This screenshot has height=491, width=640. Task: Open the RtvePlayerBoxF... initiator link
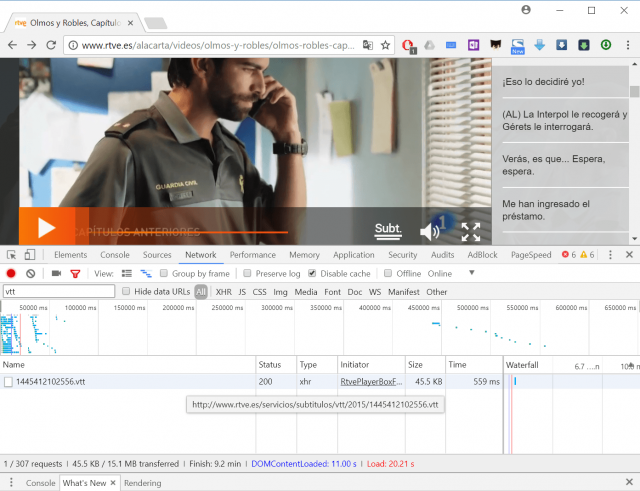click(x=371, y=382)
